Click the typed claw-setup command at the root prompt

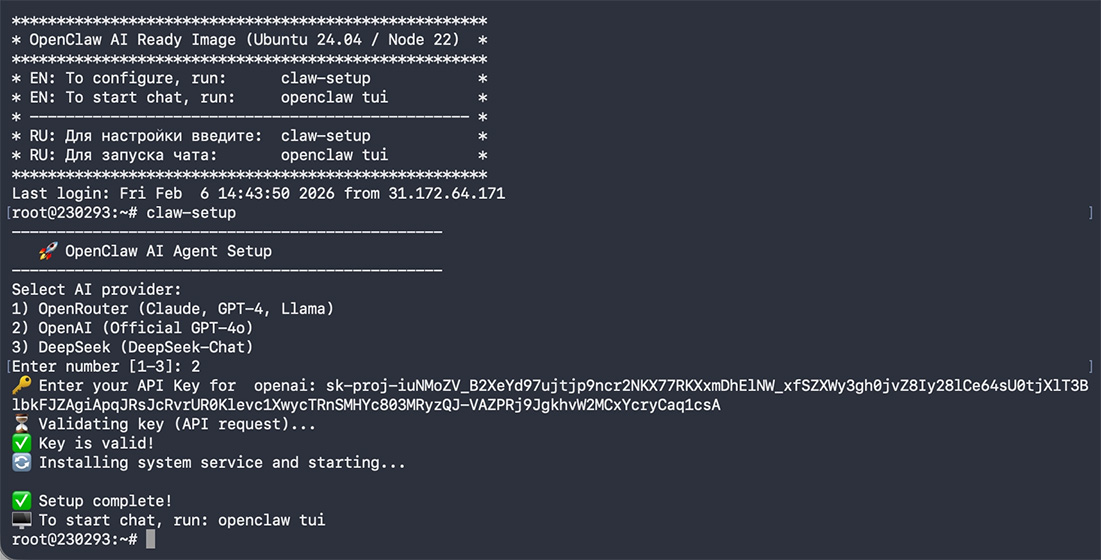pyautogui.click(x=191, y=213)
